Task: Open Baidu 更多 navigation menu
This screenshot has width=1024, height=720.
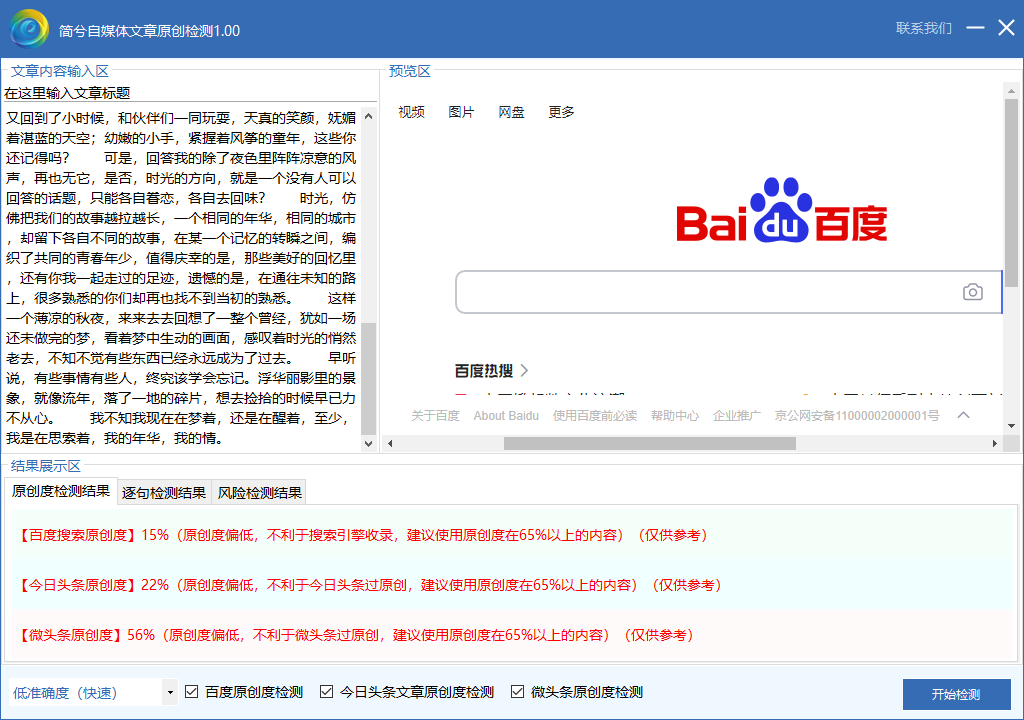Action: (x=561, y=112)
